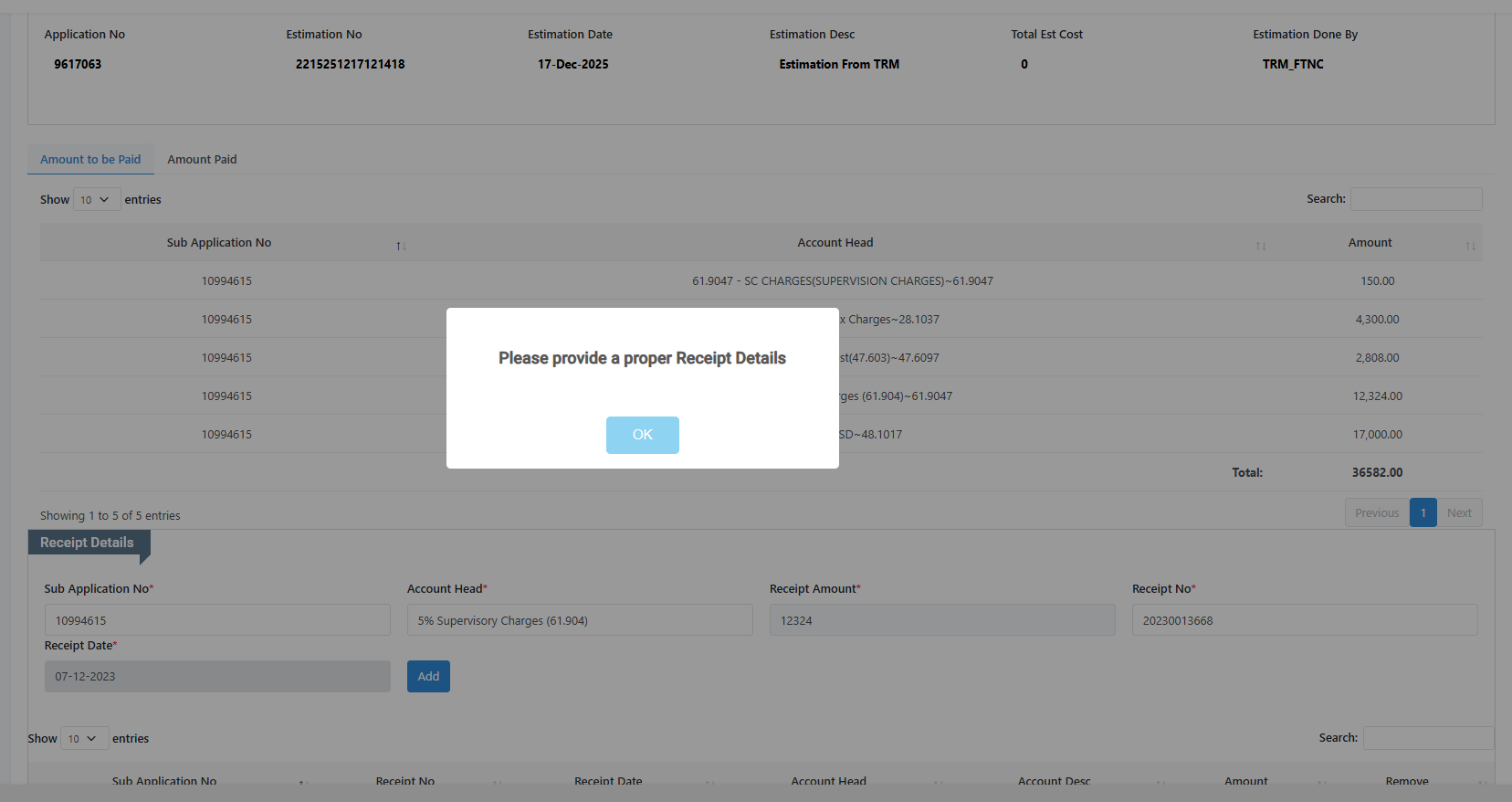The height and width of the screenshot is (802, 1512).
Task: Select the Amount to be Paid tab
Action: [x=90, y=159]
